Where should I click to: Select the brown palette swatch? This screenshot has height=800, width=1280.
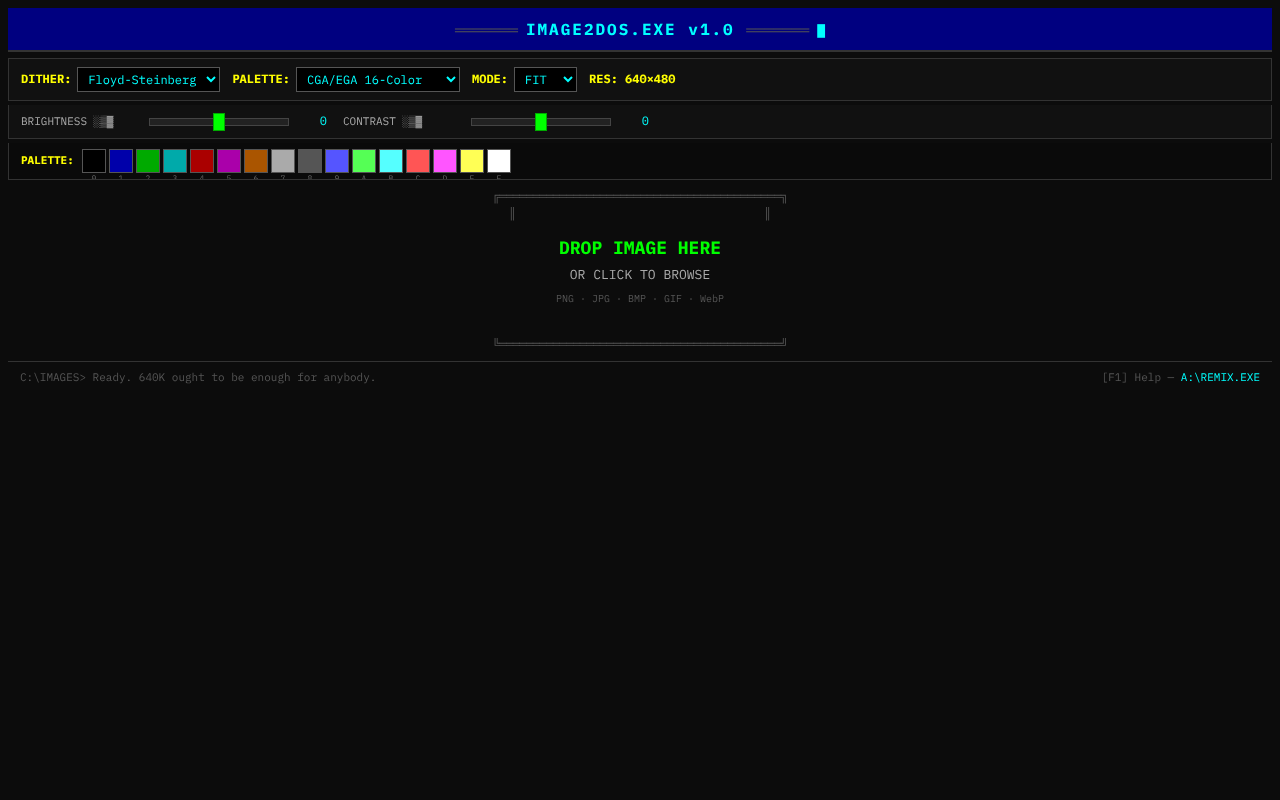(x=256, y=161)
